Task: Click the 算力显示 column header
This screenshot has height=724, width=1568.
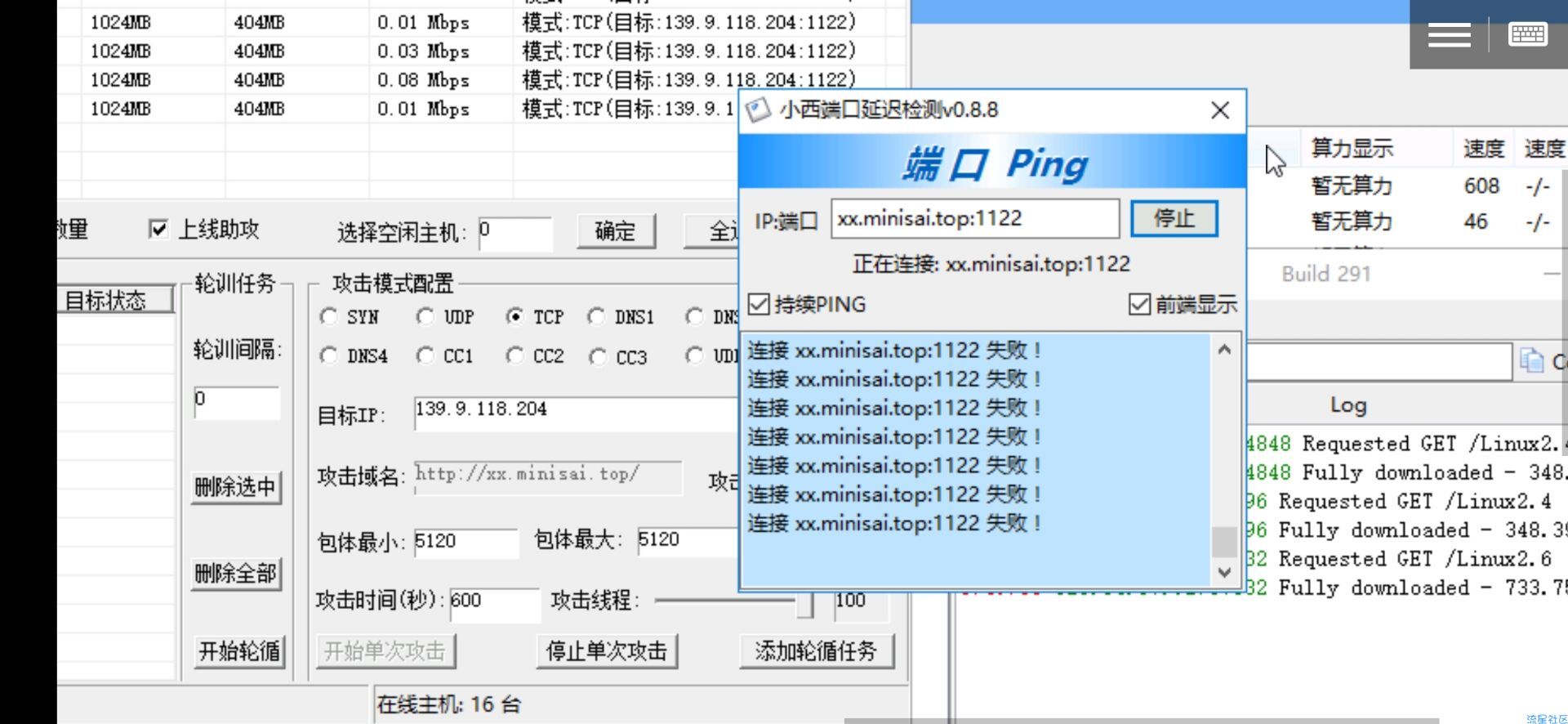Action: coord(1352,149)
